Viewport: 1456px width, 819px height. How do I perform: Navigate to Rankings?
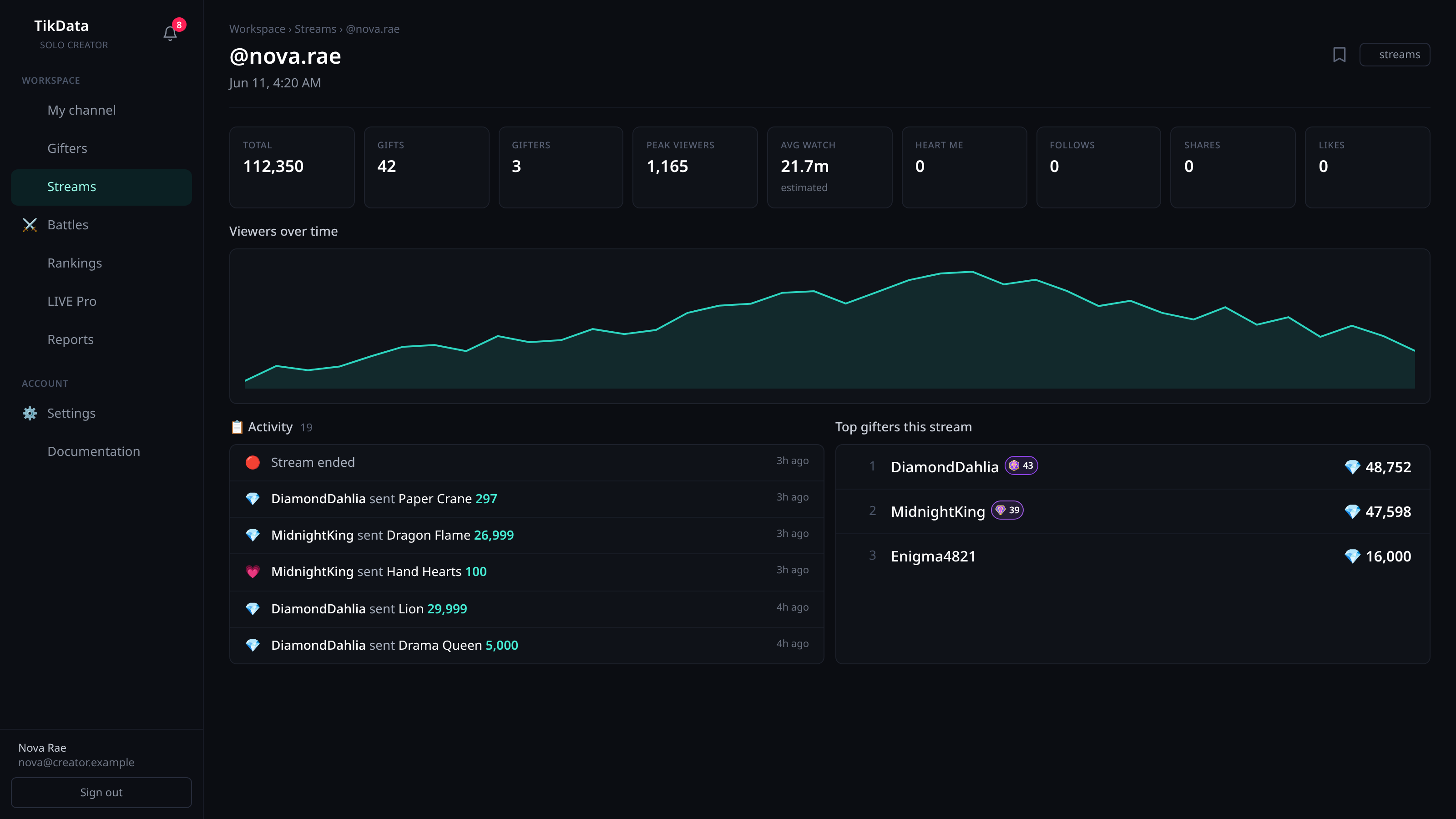click(x=101, y=263)
